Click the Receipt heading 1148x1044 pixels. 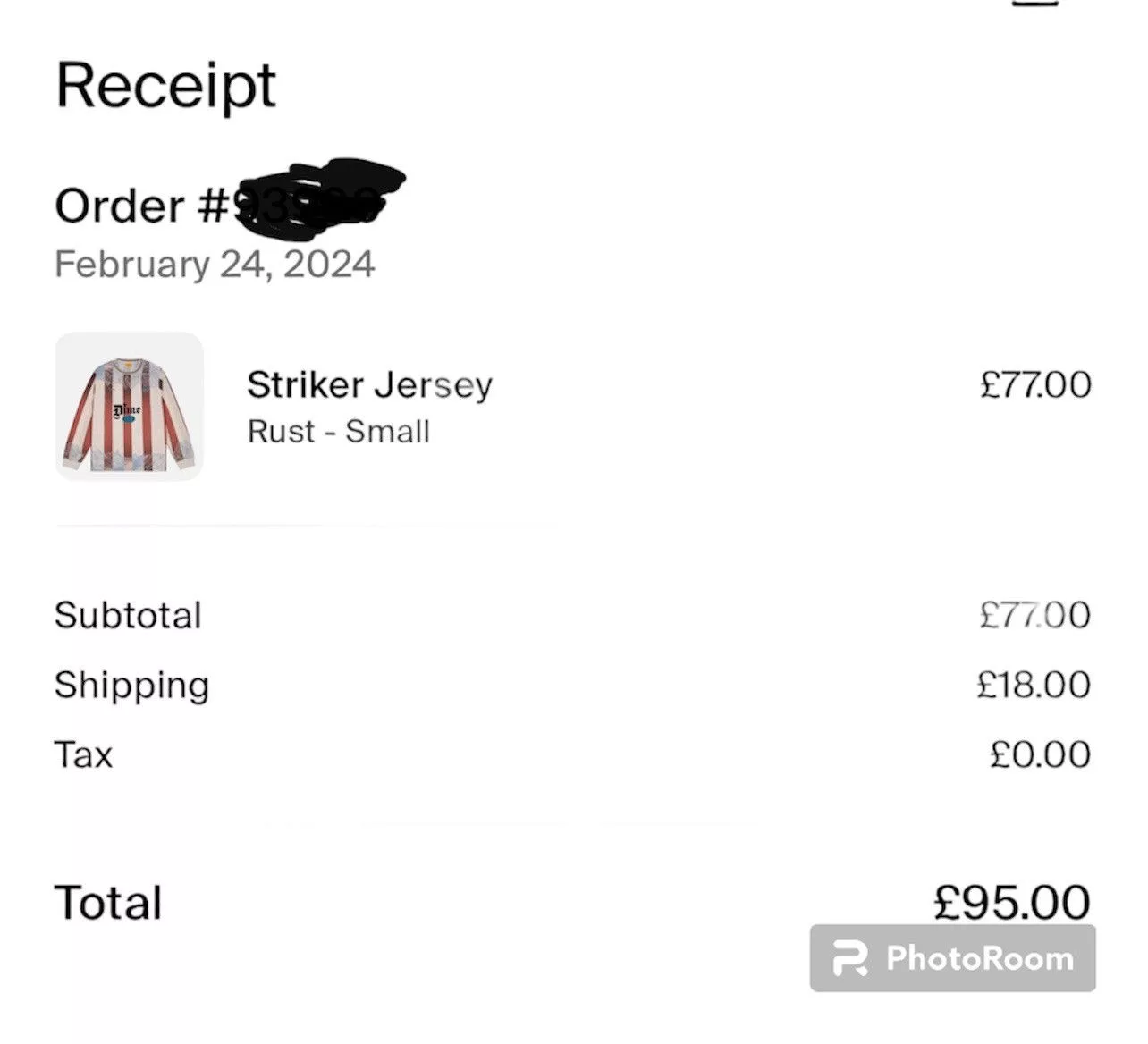(165, 87)
